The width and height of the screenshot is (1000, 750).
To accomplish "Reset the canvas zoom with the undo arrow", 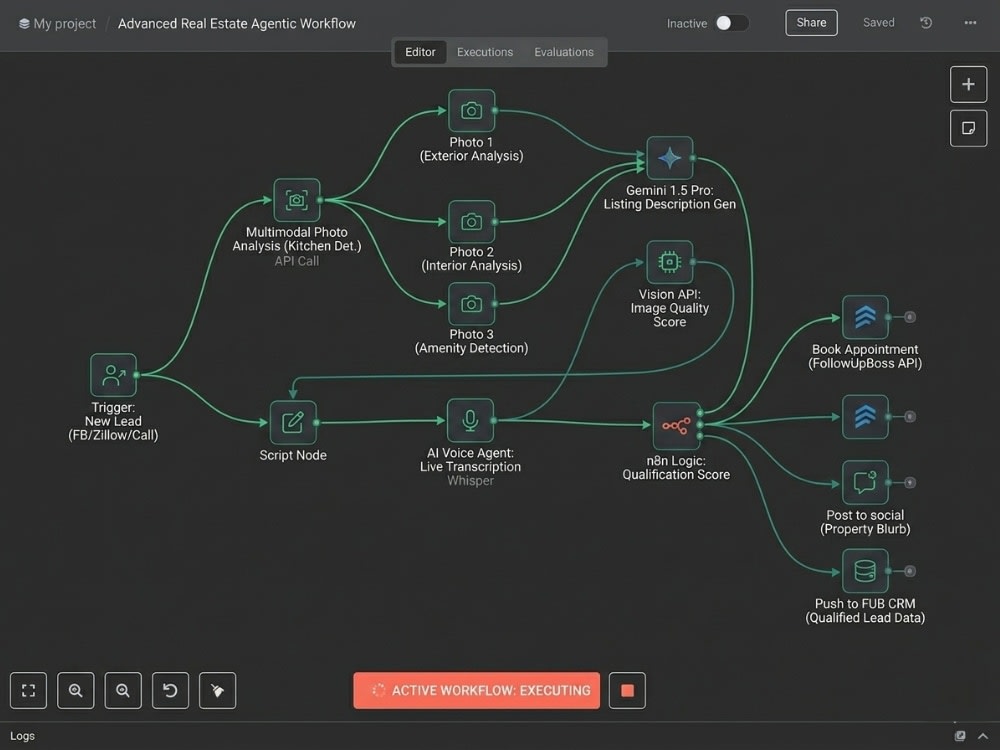I will pos(170,691).
